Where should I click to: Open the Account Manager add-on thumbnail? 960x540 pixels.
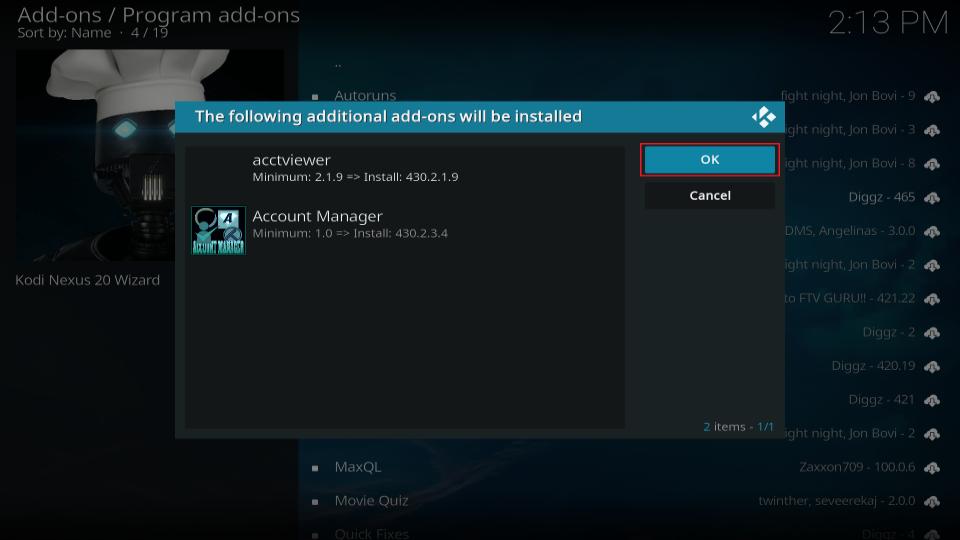(219, 230)
